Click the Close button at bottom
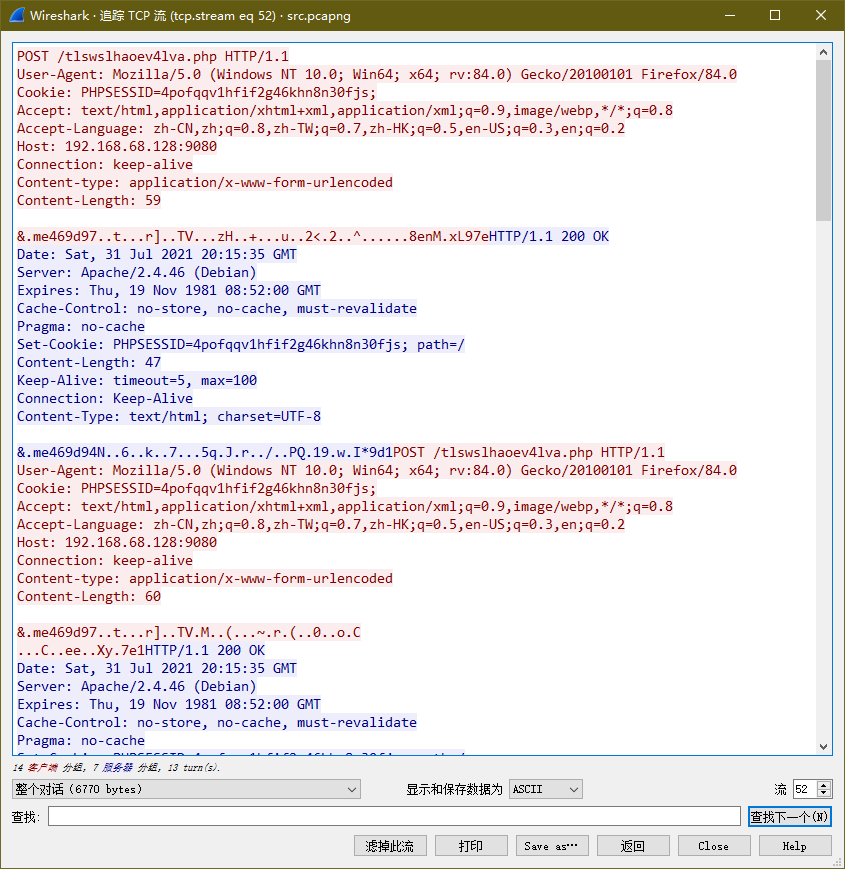Image resolution: width=845 pixels, height=869 pixels. click(x=714, y=846)
